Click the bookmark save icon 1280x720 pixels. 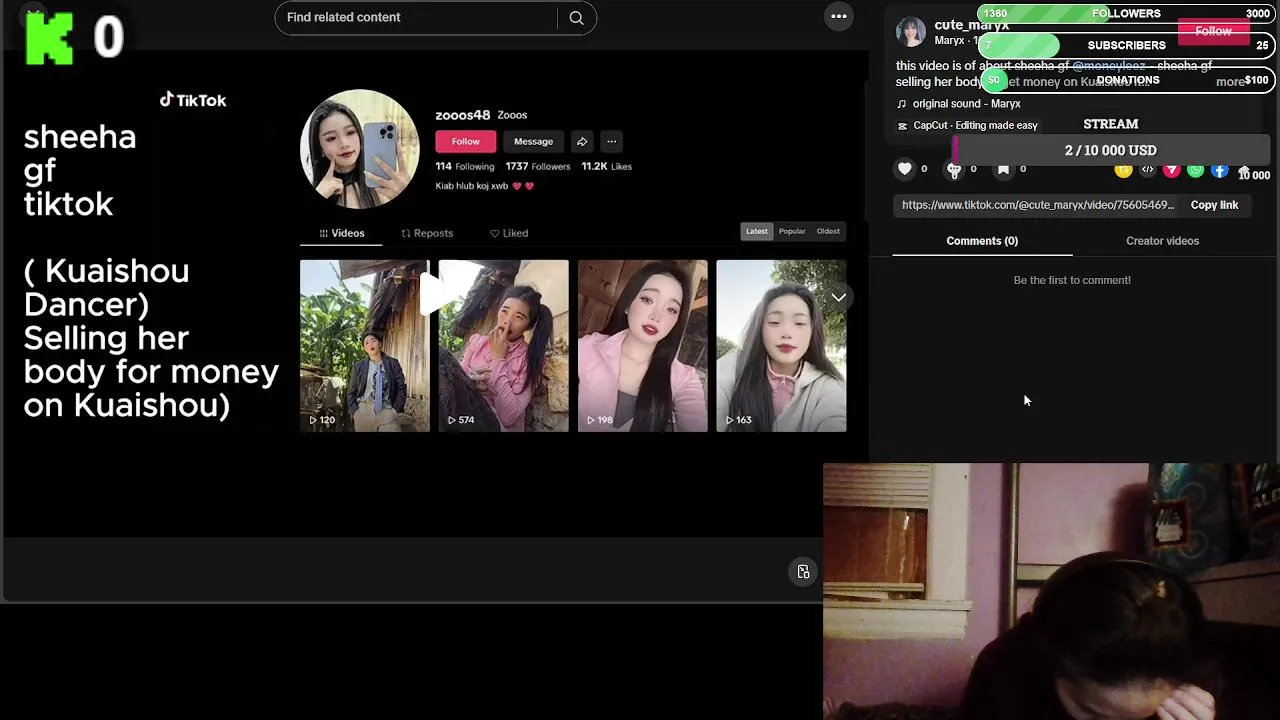1003,169
